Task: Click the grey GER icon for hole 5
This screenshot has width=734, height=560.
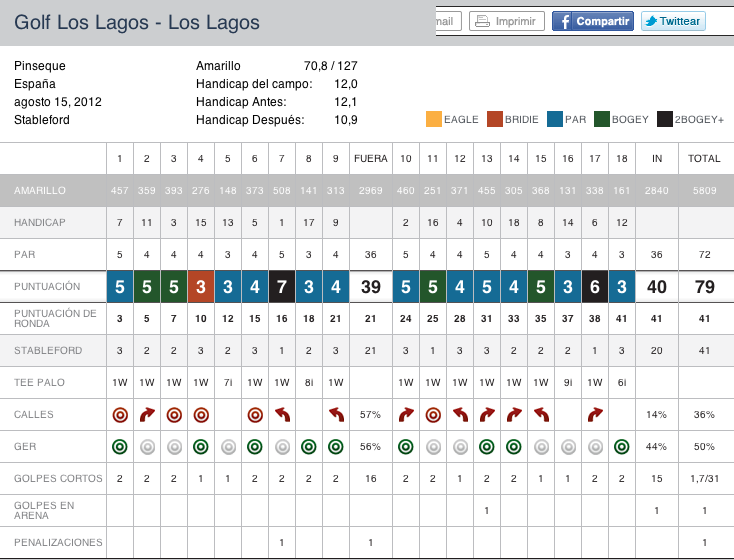Action: coord(228,447)
